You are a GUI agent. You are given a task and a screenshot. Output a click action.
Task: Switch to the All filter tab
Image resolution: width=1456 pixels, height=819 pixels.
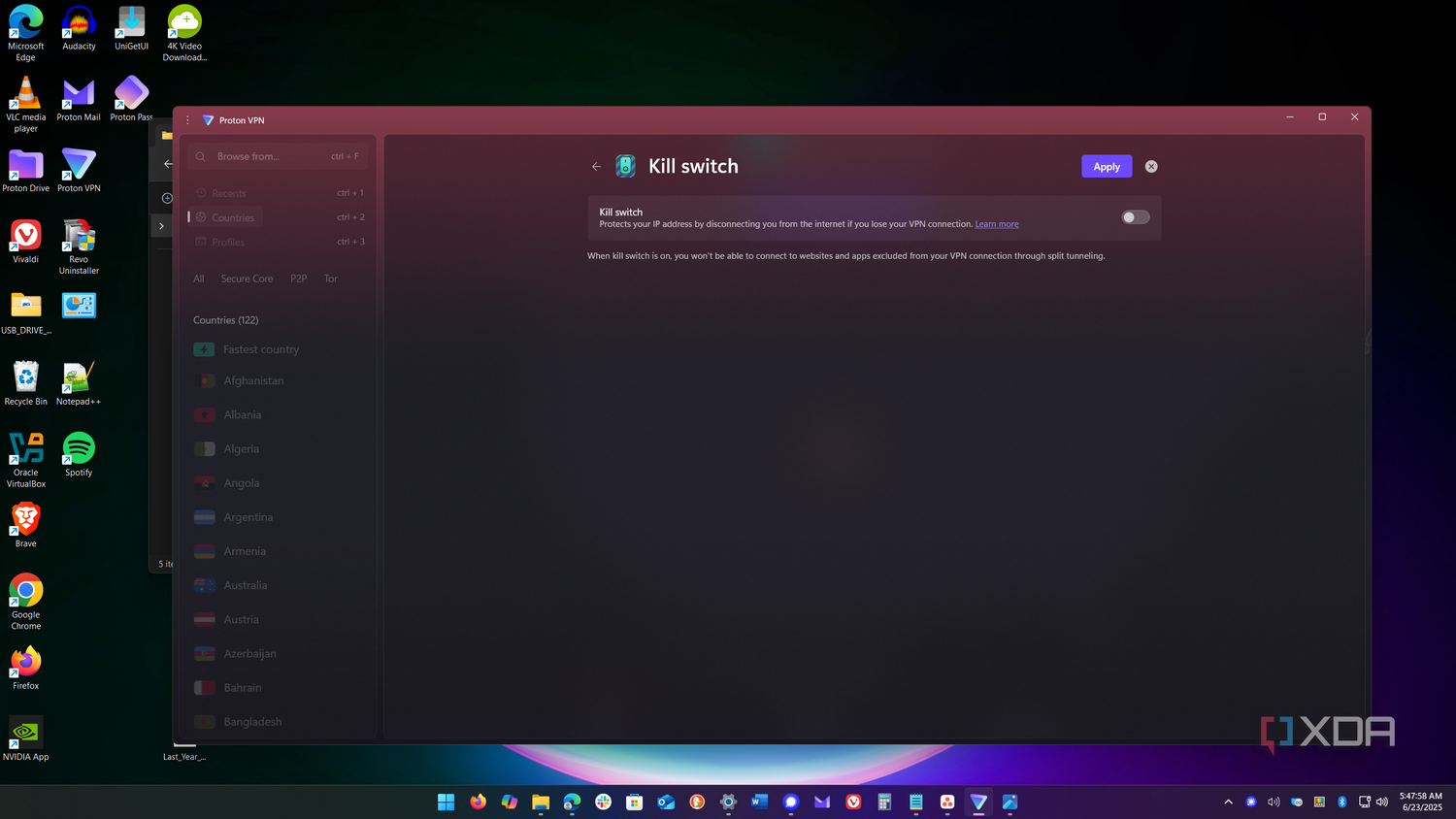point(199,278)
